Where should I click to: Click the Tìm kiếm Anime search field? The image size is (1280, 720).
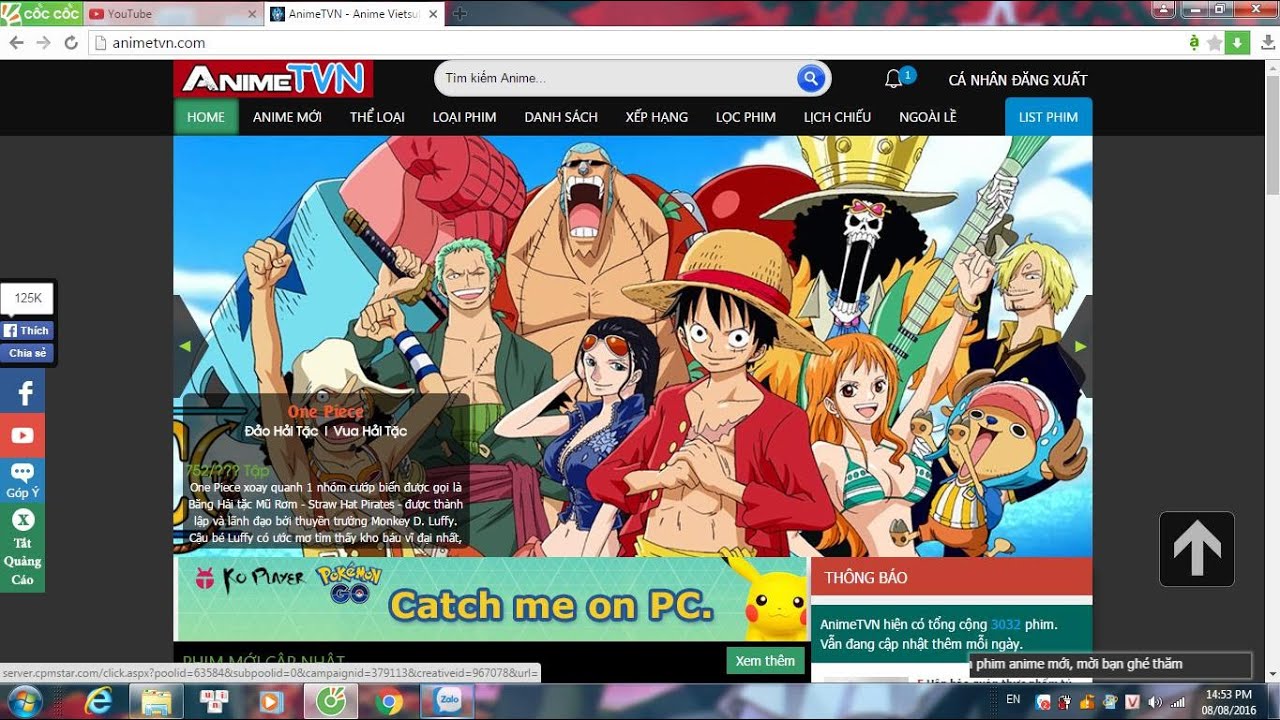(616, 78)
